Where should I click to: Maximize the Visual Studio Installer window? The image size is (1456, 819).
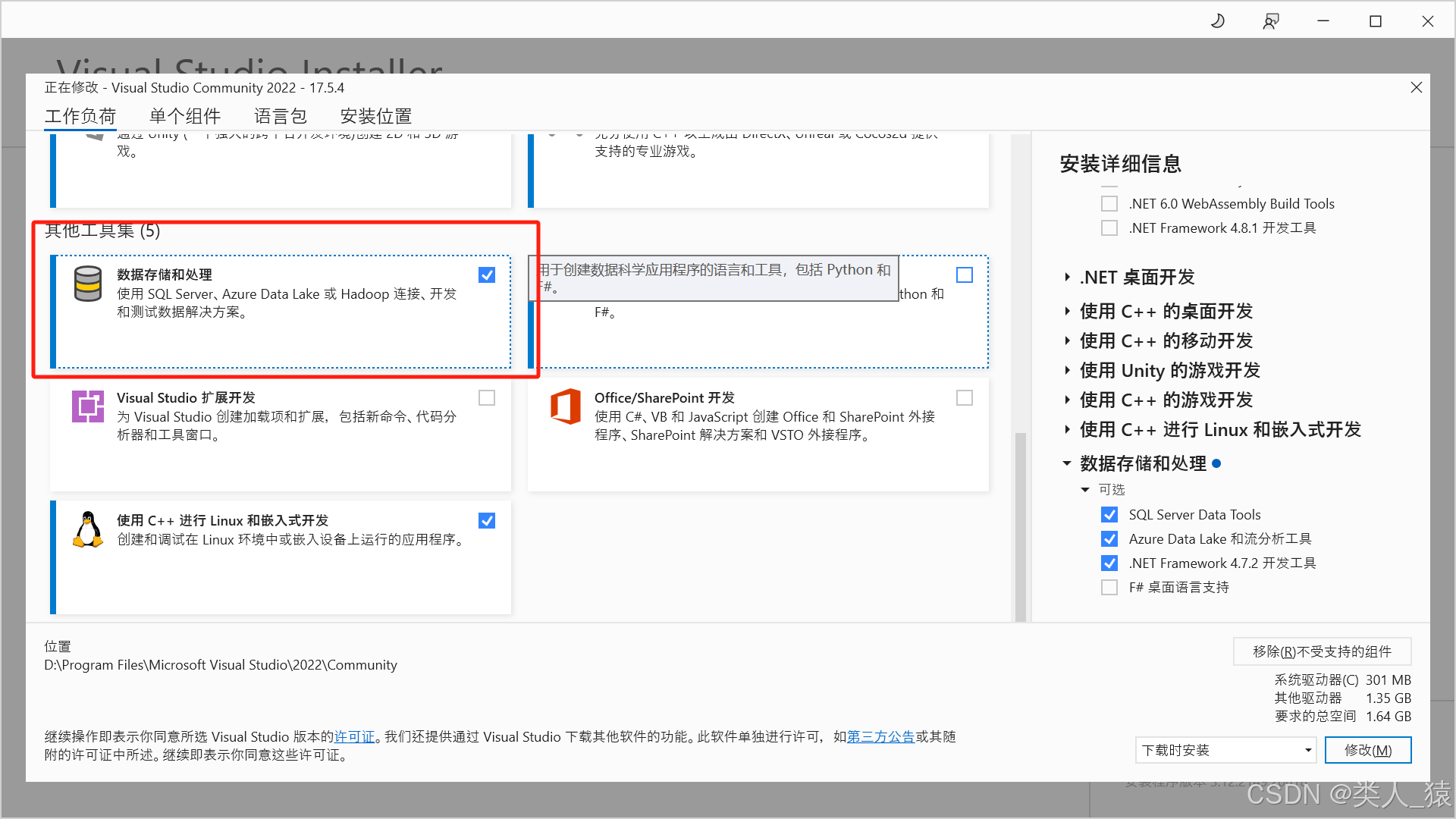(x=1376, y=21)
